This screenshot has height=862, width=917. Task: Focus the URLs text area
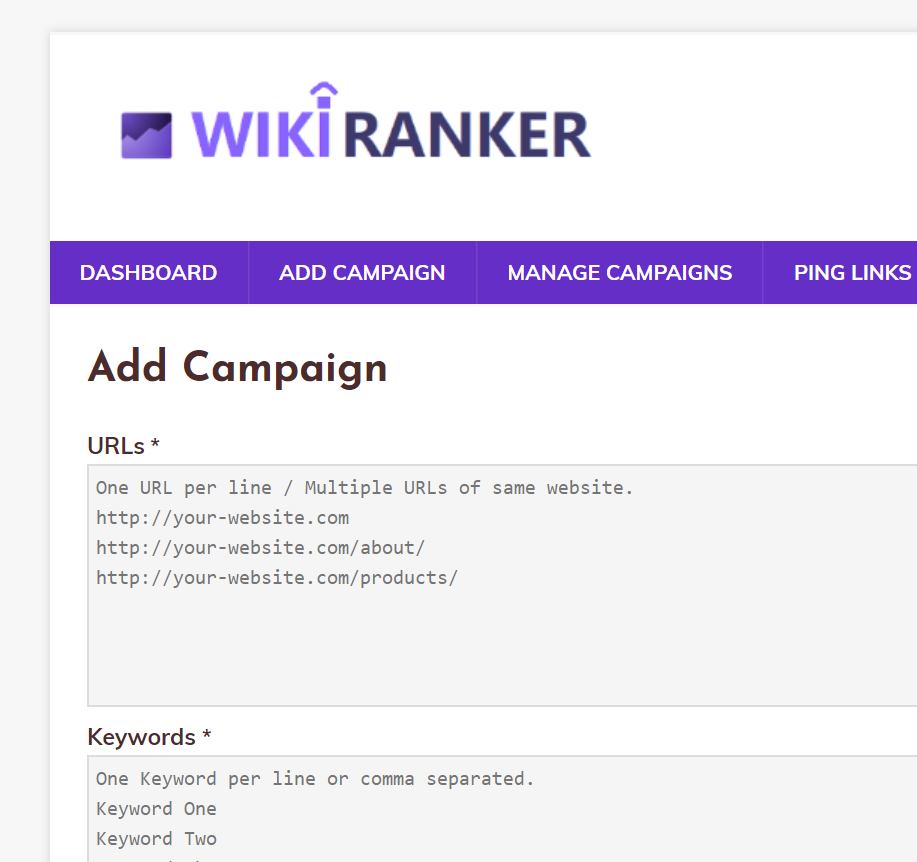502,585
